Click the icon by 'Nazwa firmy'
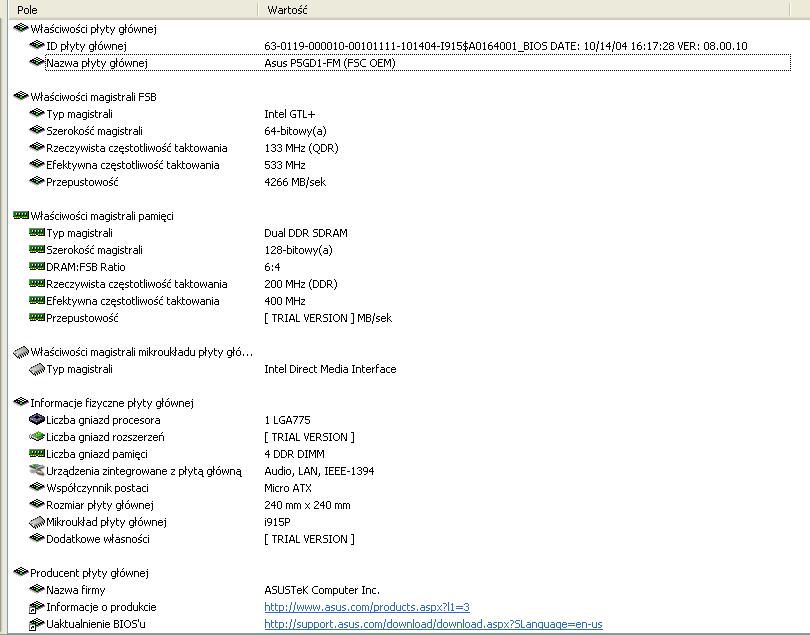This screenshot has height=635, width=810. pos(37,589)
